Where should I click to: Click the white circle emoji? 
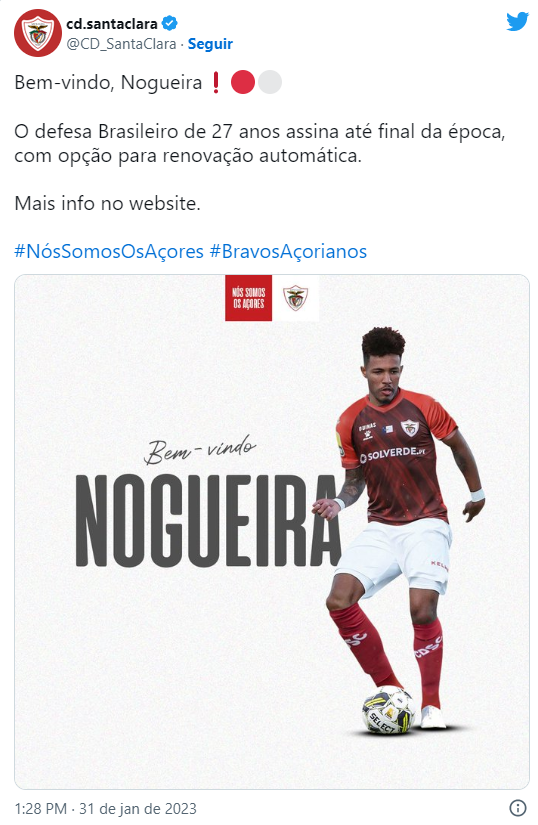[270, 83]
